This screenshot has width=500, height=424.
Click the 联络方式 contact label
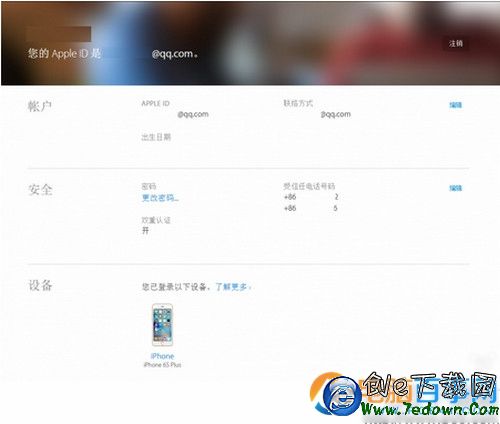tap(298, 103)
